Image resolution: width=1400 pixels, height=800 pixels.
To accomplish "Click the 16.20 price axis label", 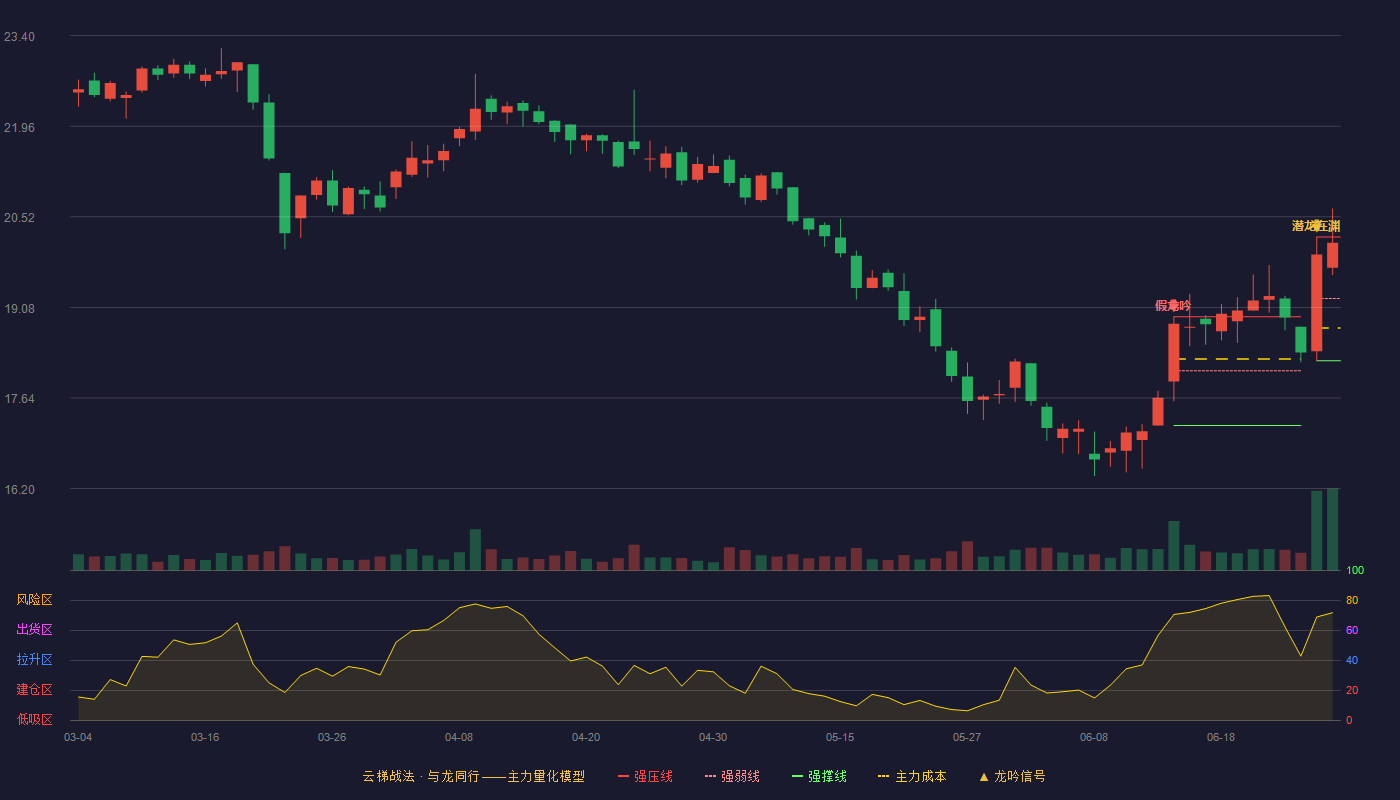I will [x=19, y=490].
